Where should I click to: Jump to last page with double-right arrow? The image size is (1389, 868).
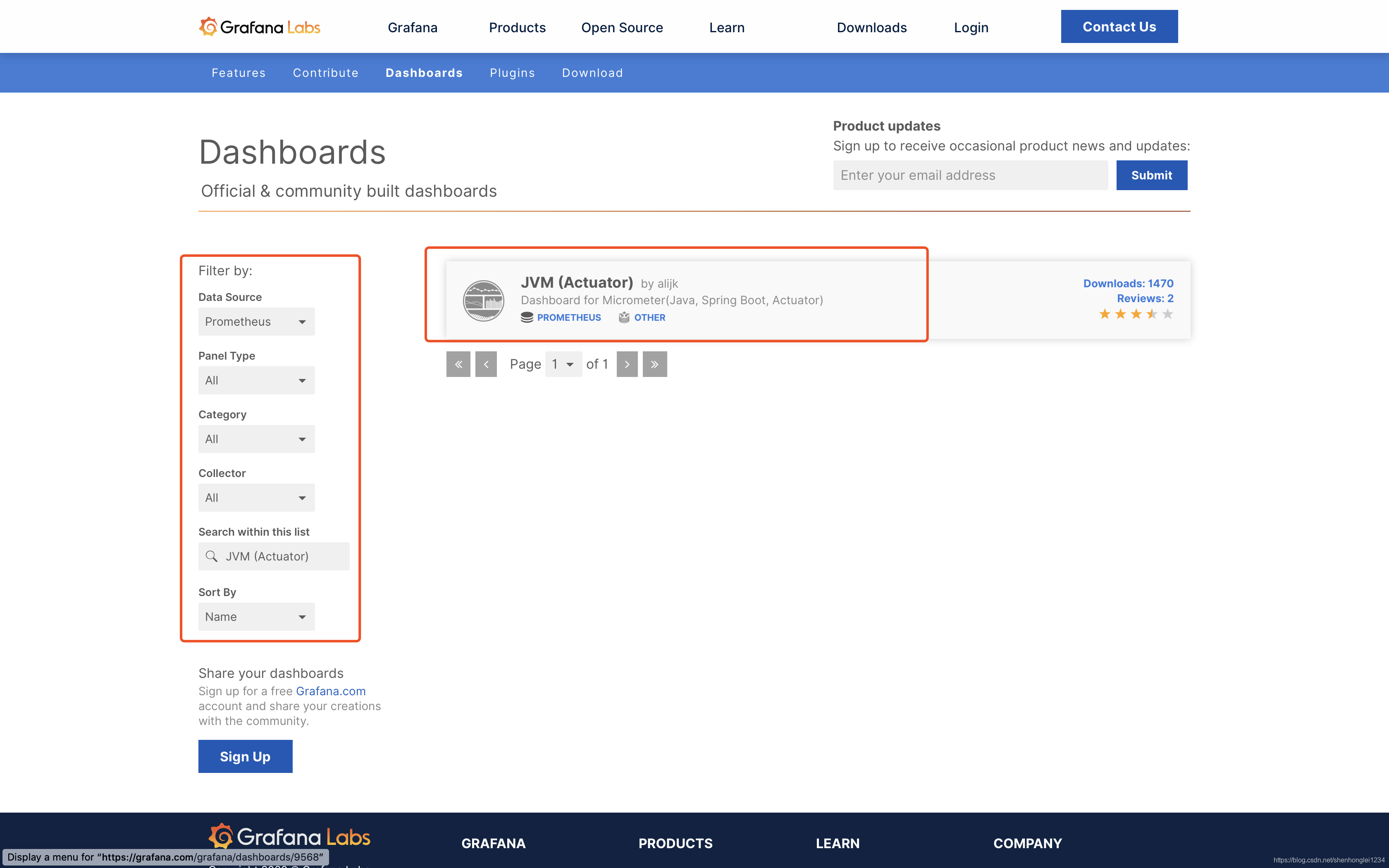654,364
